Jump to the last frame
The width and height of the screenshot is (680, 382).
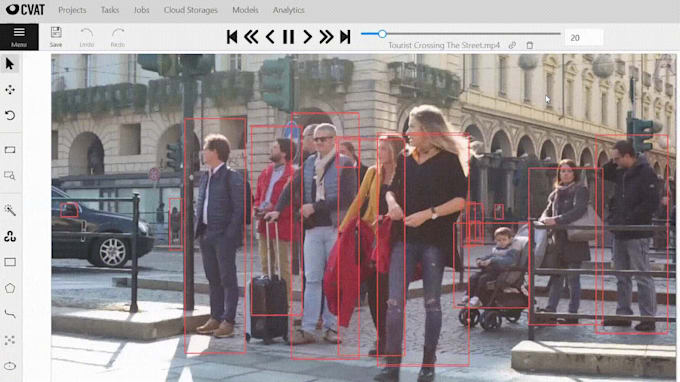(345, 37)
